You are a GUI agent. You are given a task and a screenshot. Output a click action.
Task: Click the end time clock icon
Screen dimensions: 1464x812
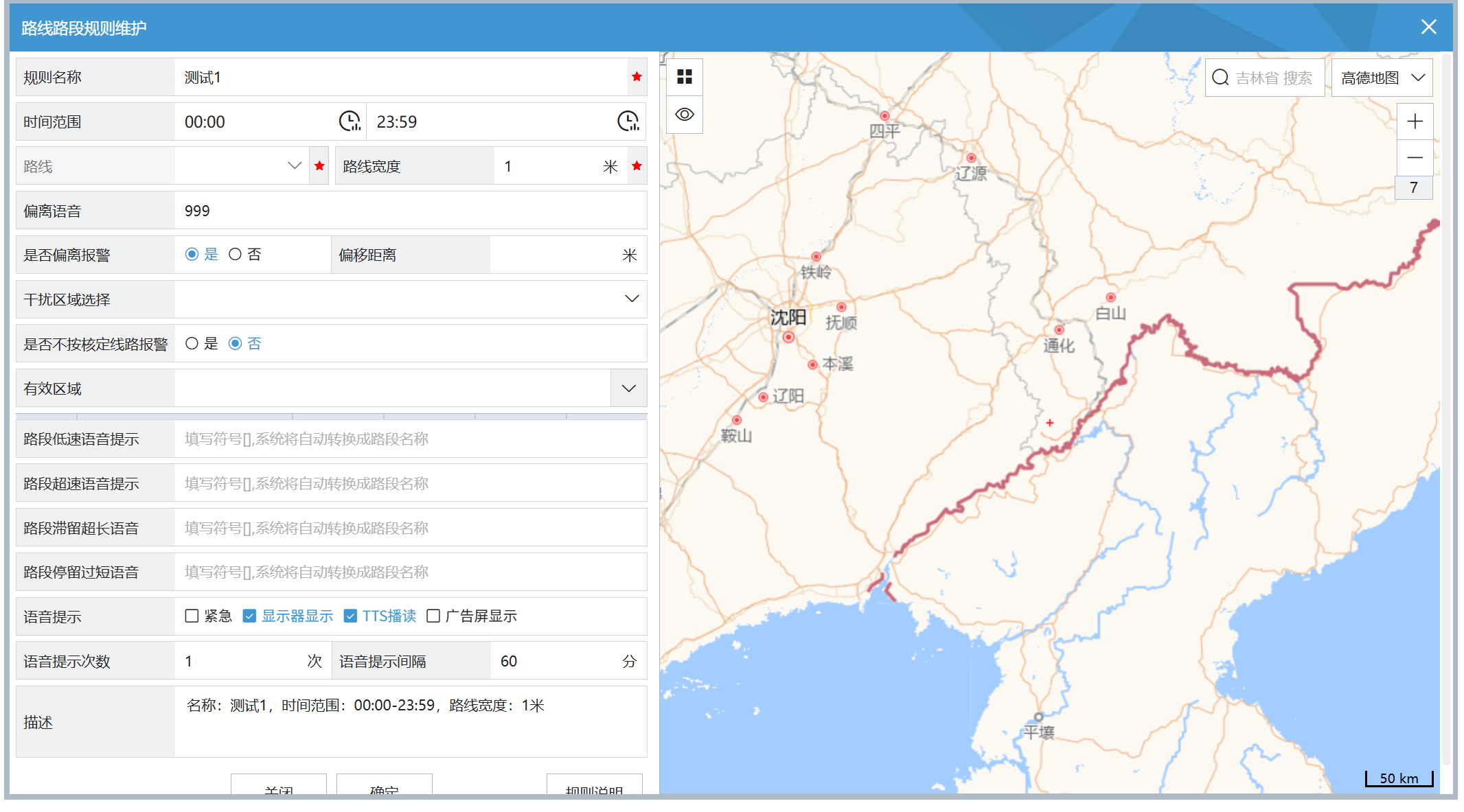pos(628,121)
